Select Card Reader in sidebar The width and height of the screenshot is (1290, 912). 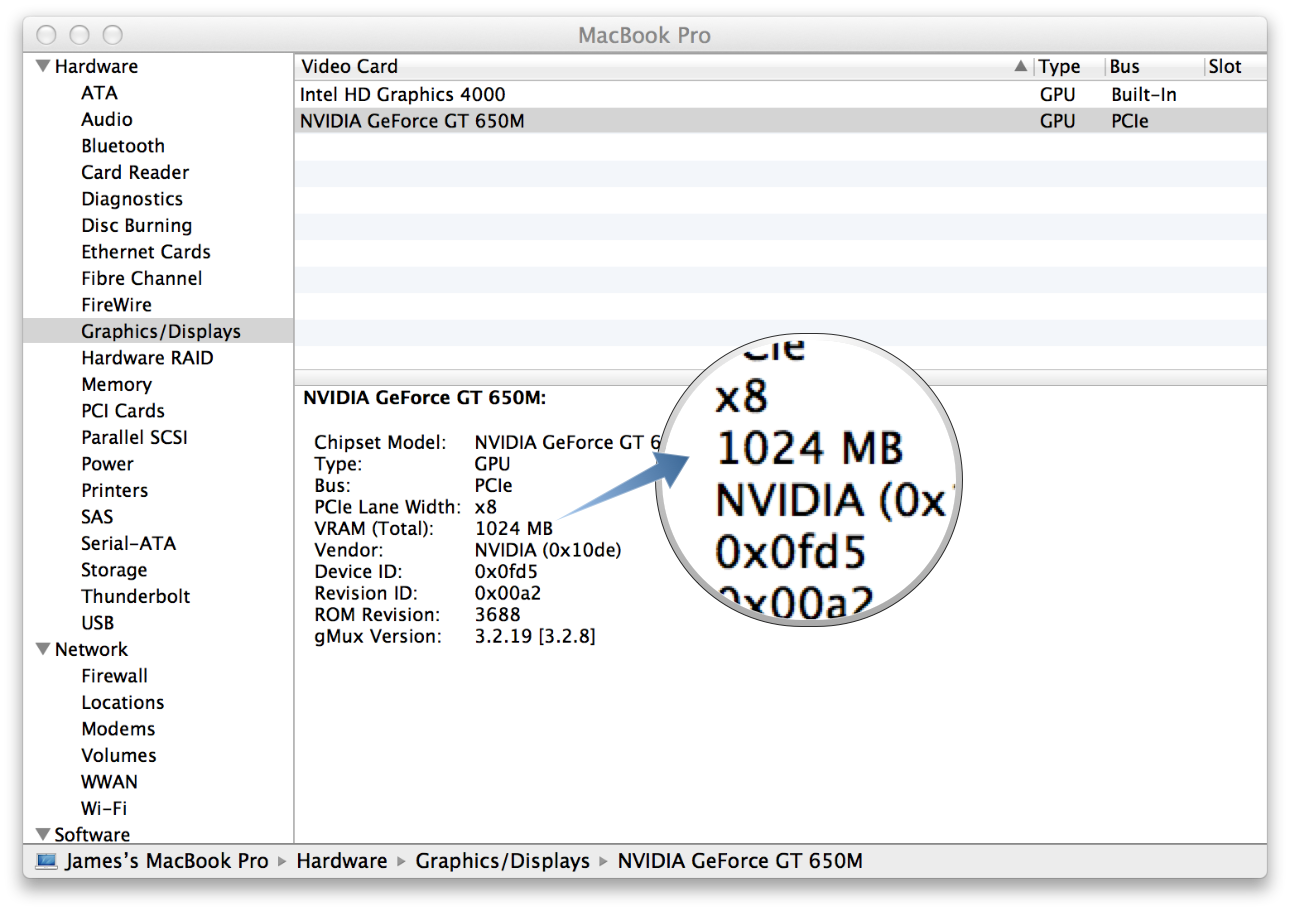tap(135, 172)
